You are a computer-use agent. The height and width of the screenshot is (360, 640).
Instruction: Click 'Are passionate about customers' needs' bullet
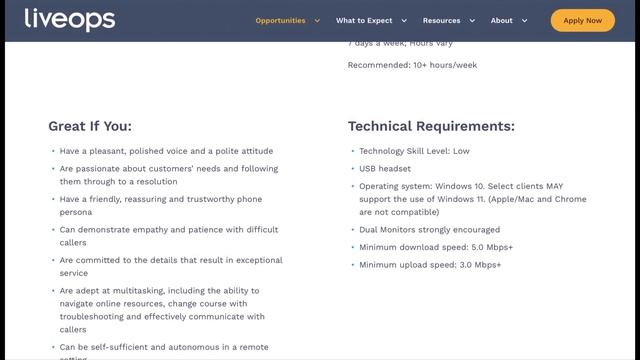(x=169, y=175)
